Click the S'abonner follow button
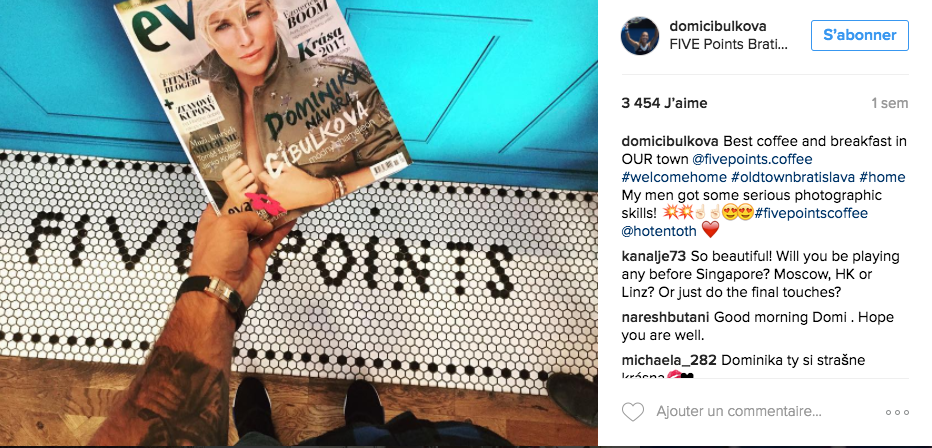Viewport: 932px width, 448px height. (859, 35)
